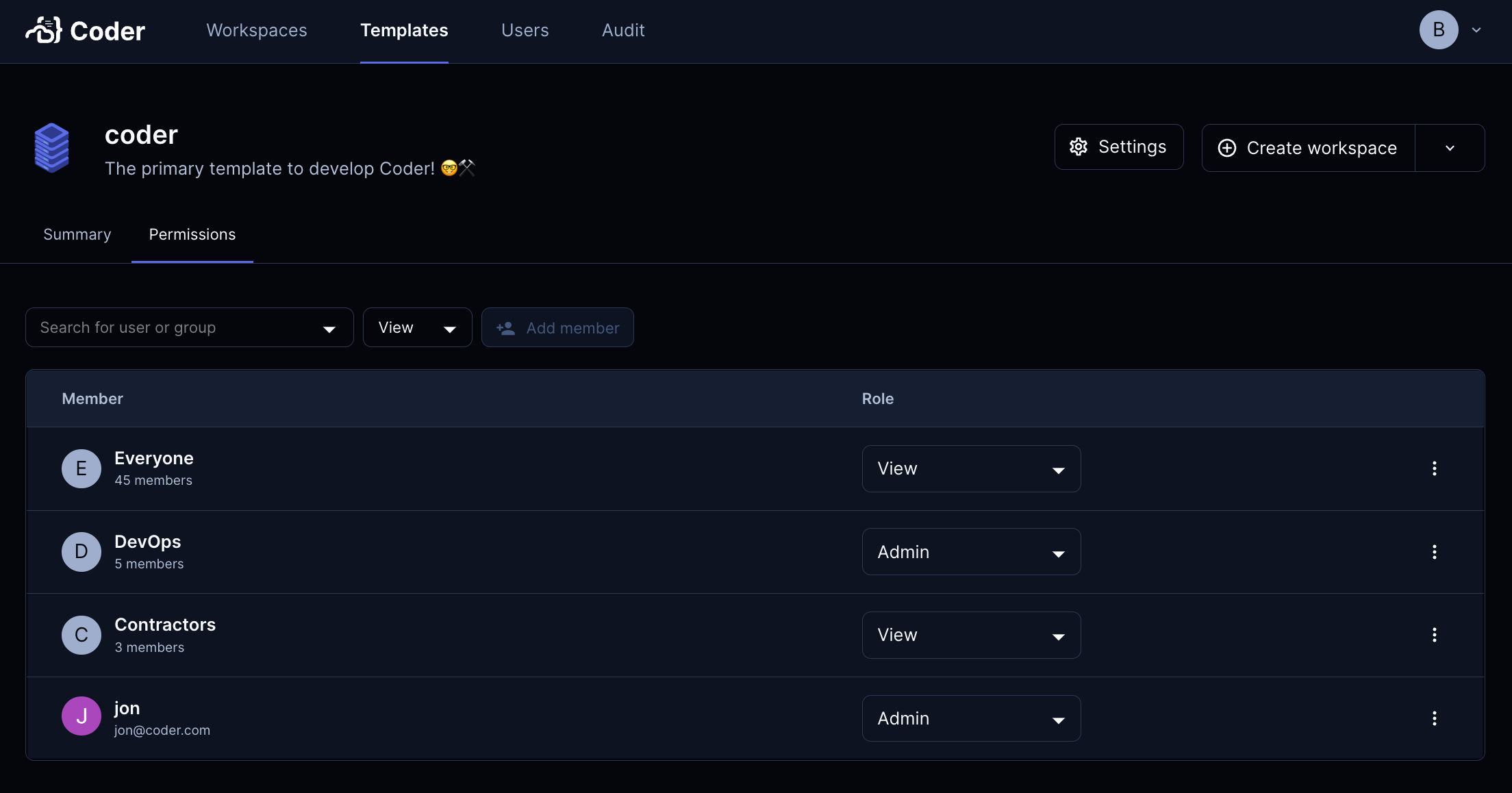
Task: Go to the Audit page
Action: (623, 31)
